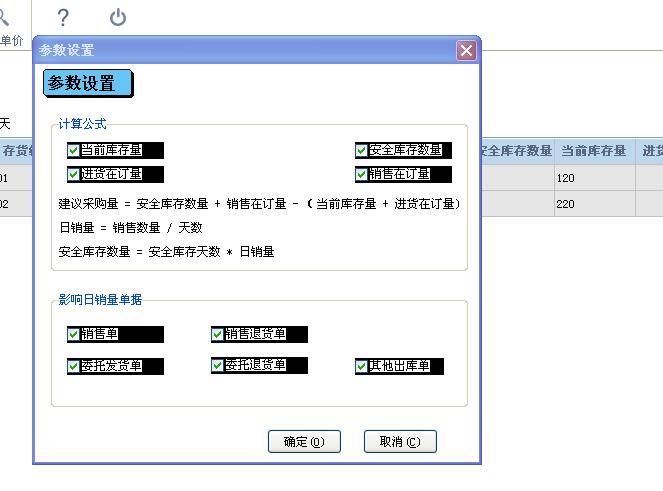Toggle the 进货在订量 checkbox
This screenshot has width=663, height=491.
74,174
